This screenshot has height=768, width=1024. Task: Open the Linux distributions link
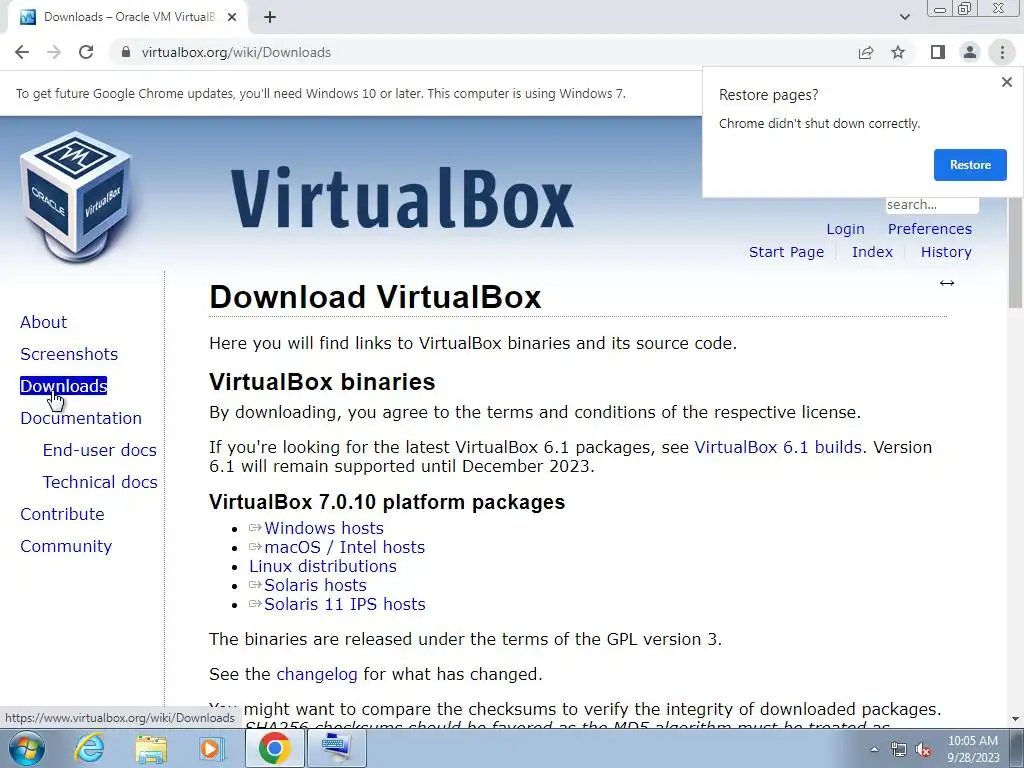[323, 566]
